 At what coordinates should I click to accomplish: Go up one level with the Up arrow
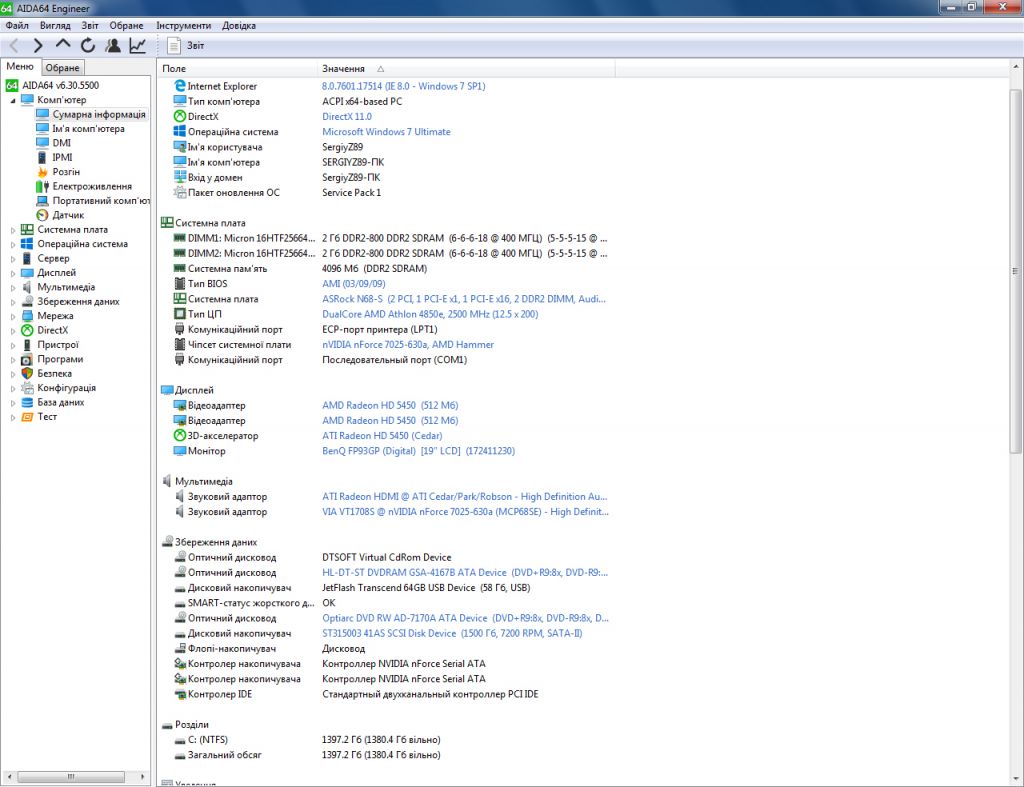click(63, 44)
